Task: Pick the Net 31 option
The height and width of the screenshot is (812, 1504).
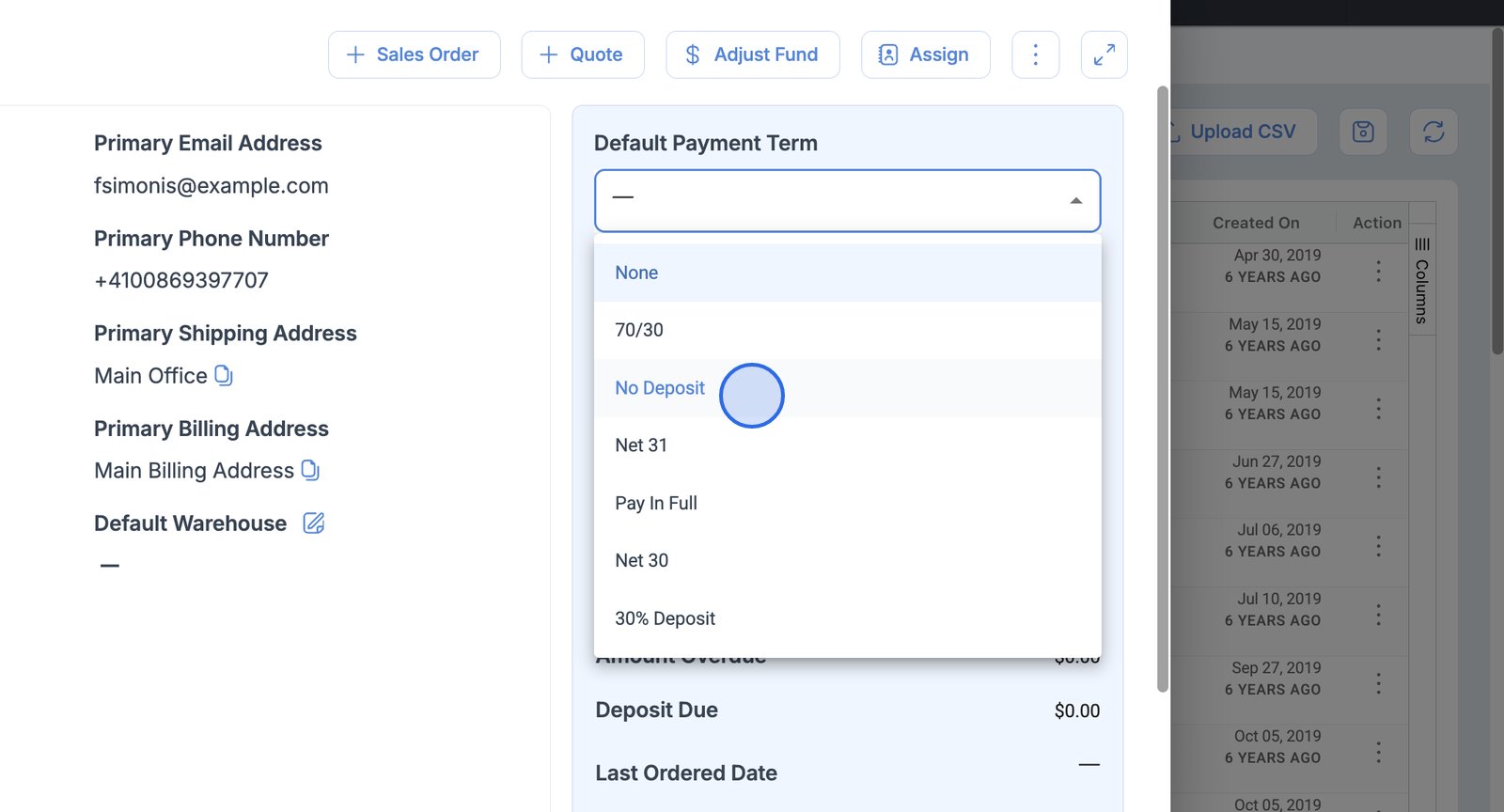Action: pos(641,445)
